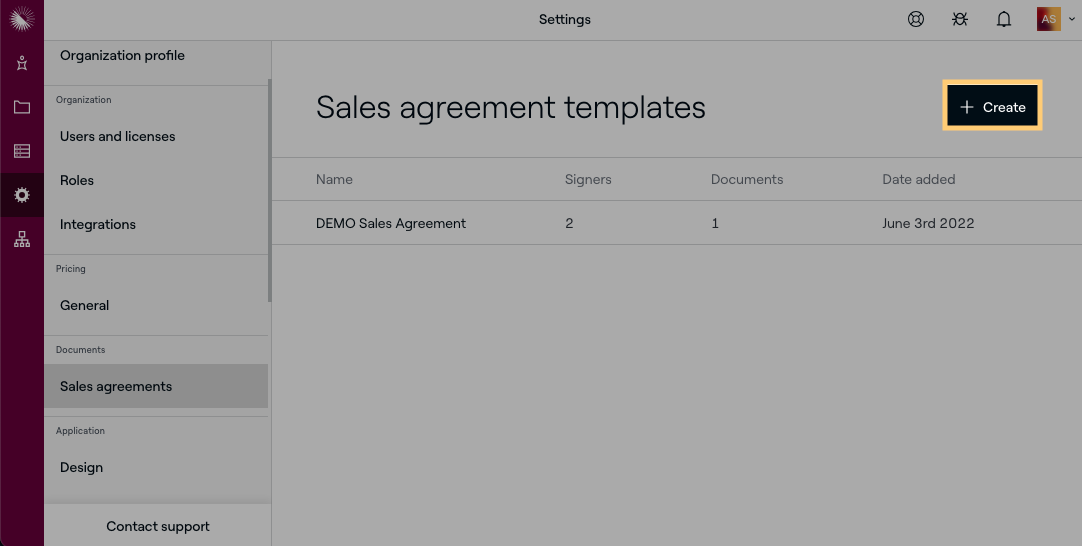The height and width of the screenshot is (546, 1082).
Task: Click the lifebuoy help icon
Action: (916, 19)
